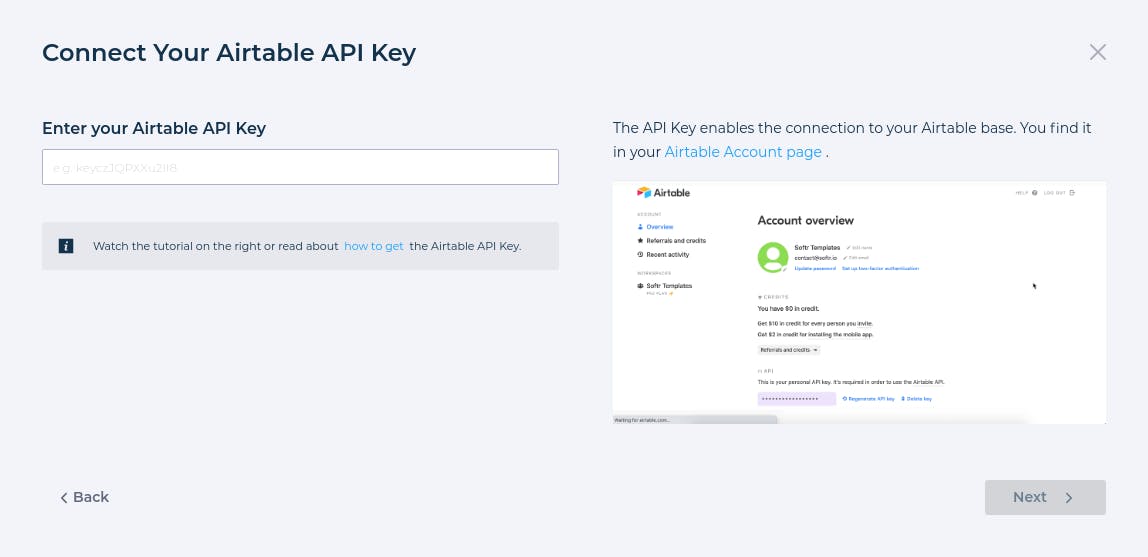Image resolution: width=1148 pixels, height=557 pixels.
Task: Open the 'how to get' link
Action: [x=374, y=246]
